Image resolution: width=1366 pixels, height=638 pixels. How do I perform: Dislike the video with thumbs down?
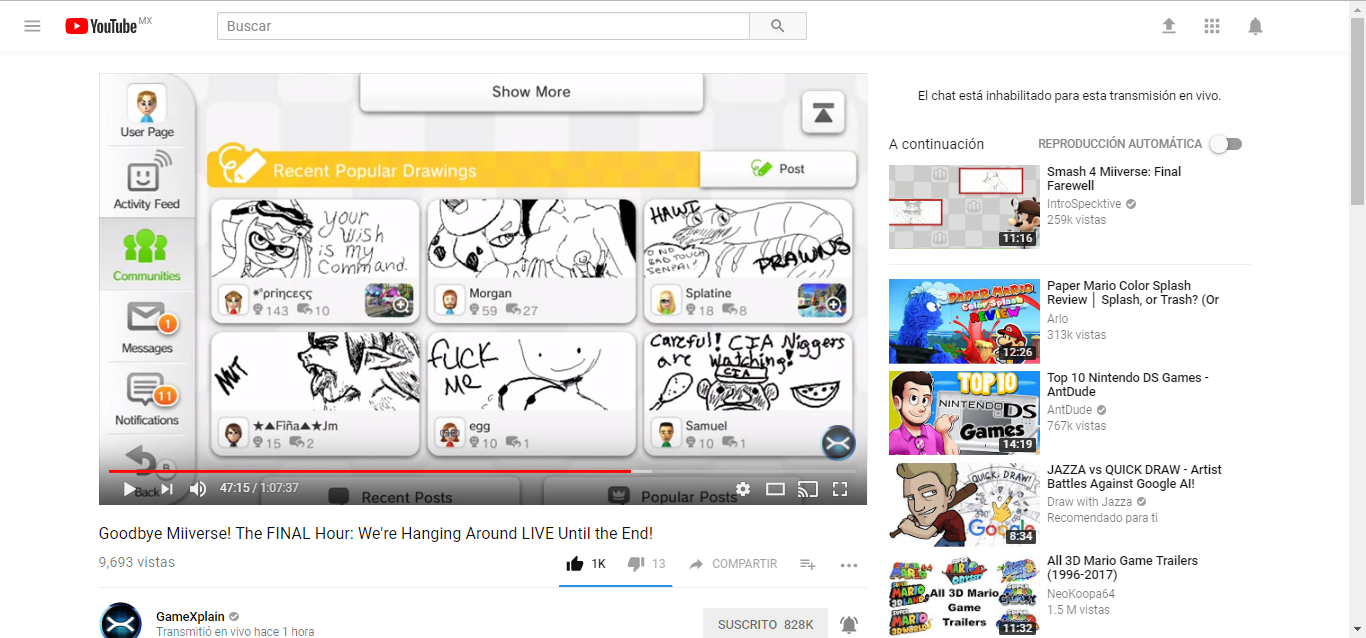pyautogui.click(x=635, y=564)
